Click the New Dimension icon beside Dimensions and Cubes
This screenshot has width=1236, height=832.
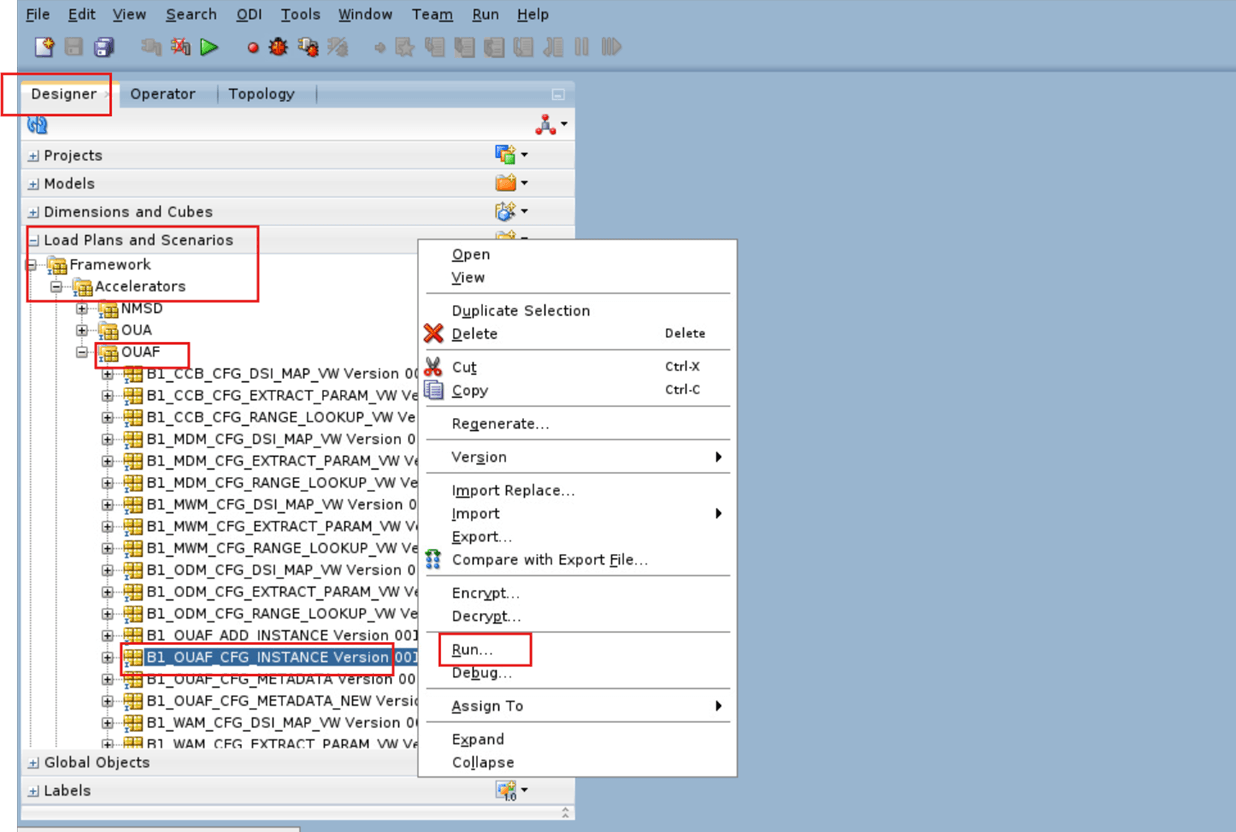click(506, 210)
